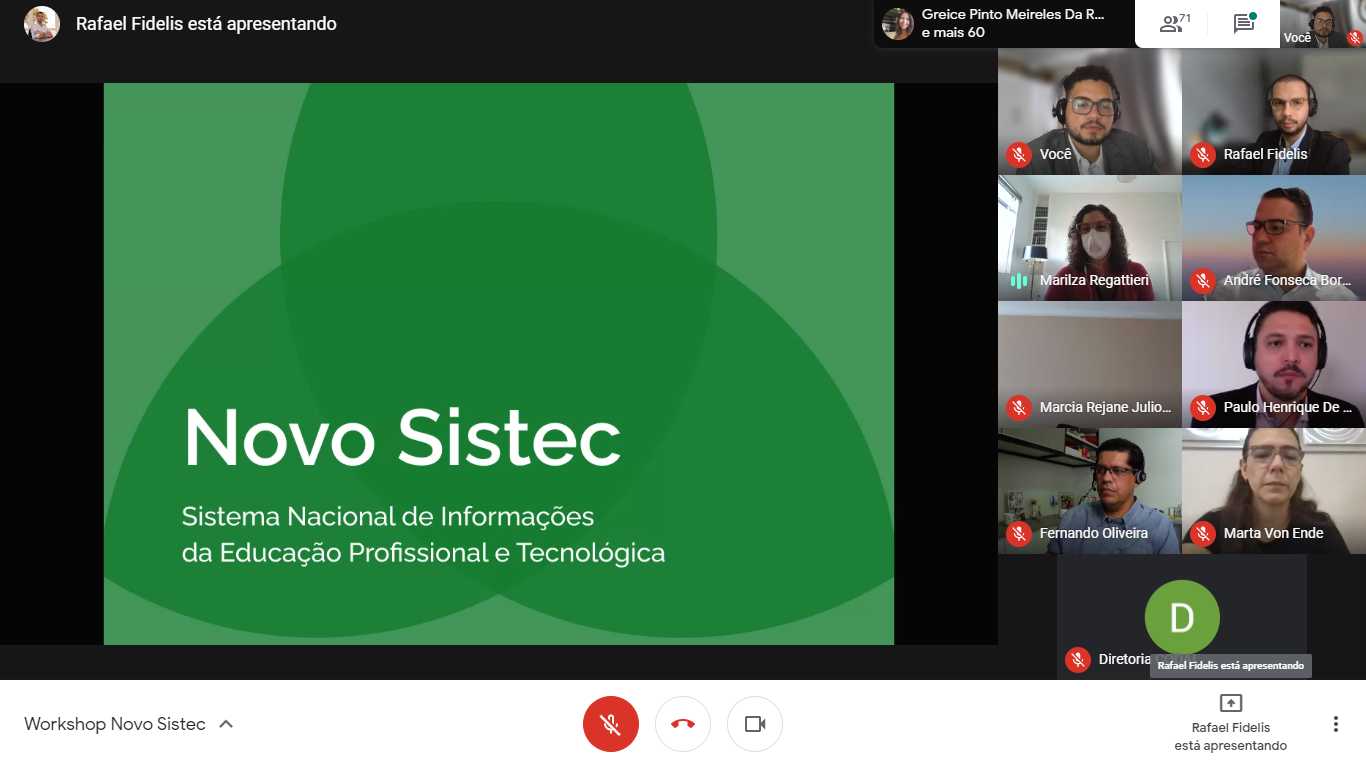The height and width of the screenshot is (767, 1366).
Task: Select André Fonseca Bor... video tile
Action: click(x=1274, y=238)
